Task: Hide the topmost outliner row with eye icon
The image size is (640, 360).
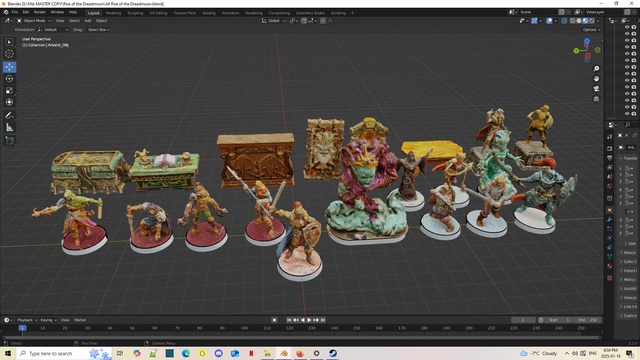Action: 627,27
